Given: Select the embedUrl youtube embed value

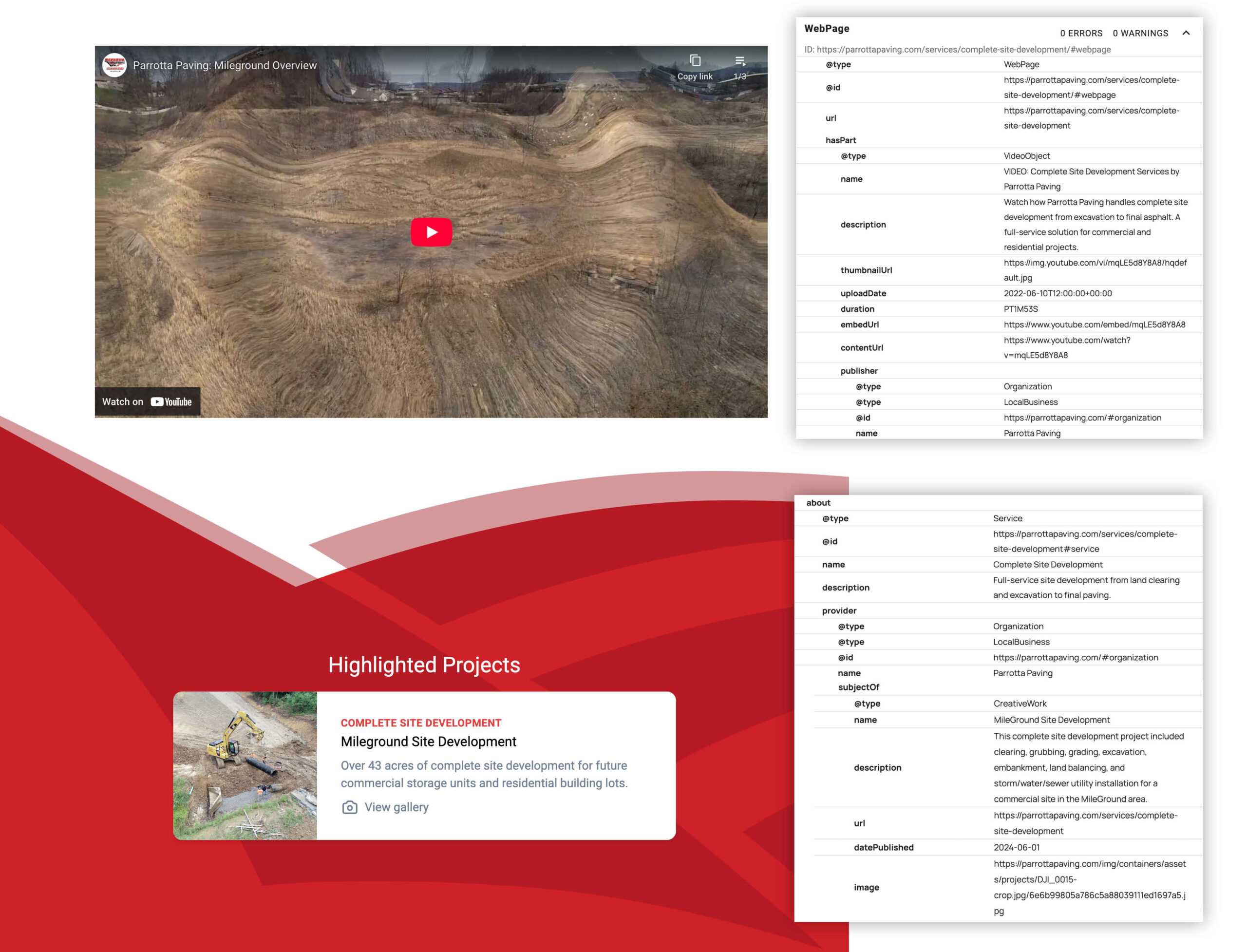Looking at the screenshot, I should tap(1094, 324).
